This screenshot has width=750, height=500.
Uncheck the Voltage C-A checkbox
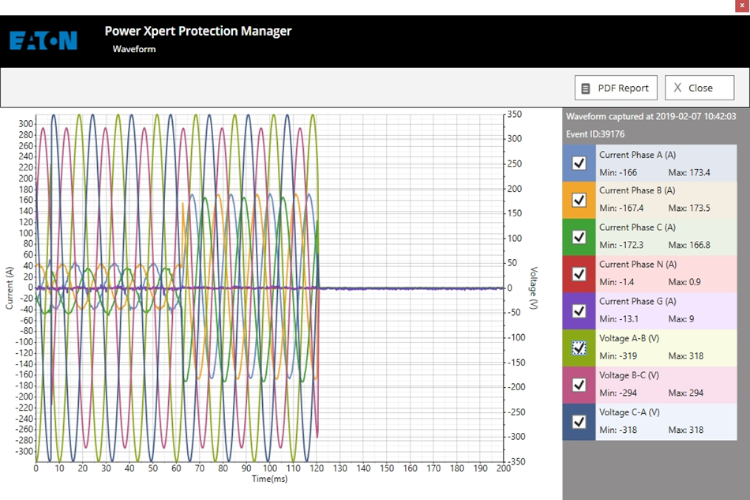point(578,422)
